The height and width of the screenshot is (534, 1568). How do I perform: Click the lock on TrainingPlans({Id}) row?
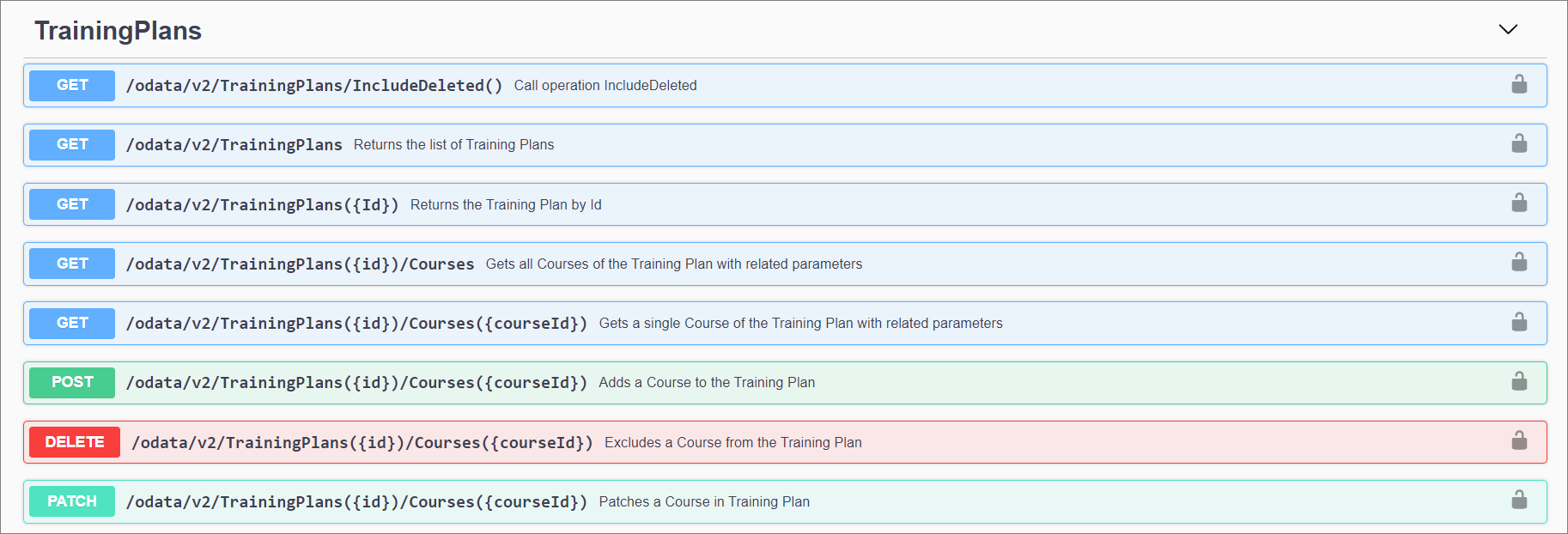1518,203
